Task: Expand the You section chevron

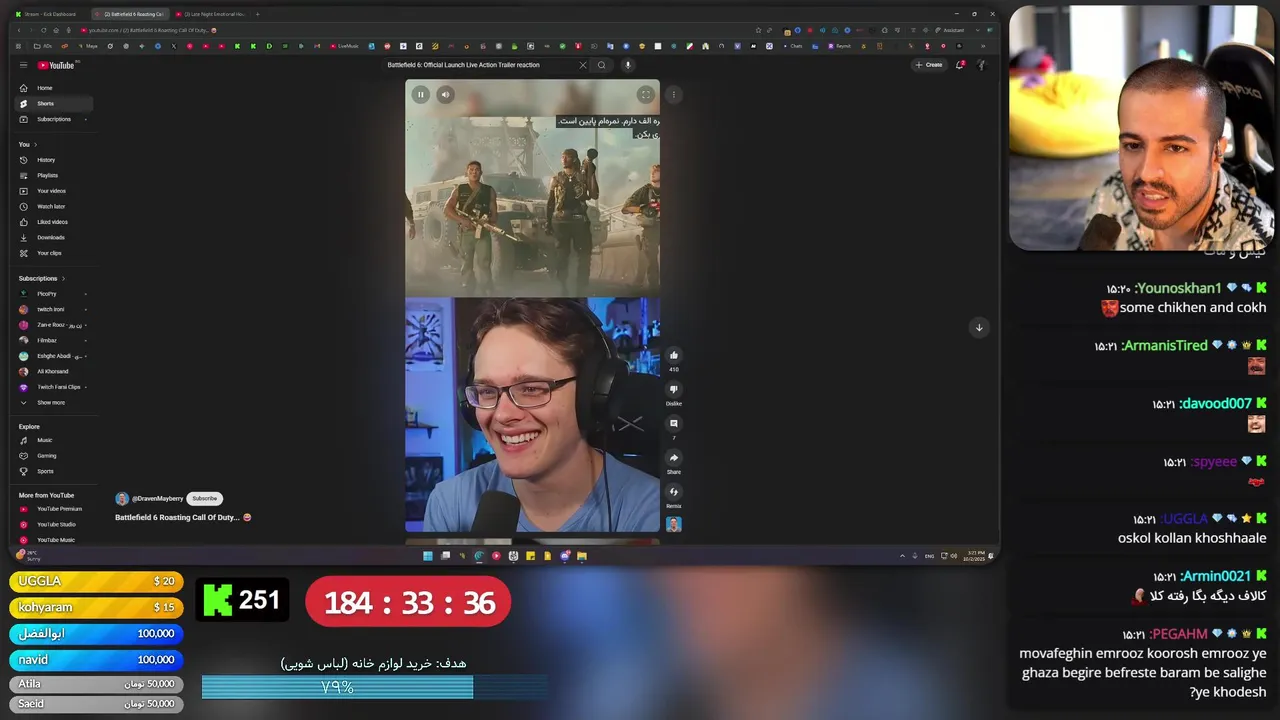Action: [x=36, y=145]
